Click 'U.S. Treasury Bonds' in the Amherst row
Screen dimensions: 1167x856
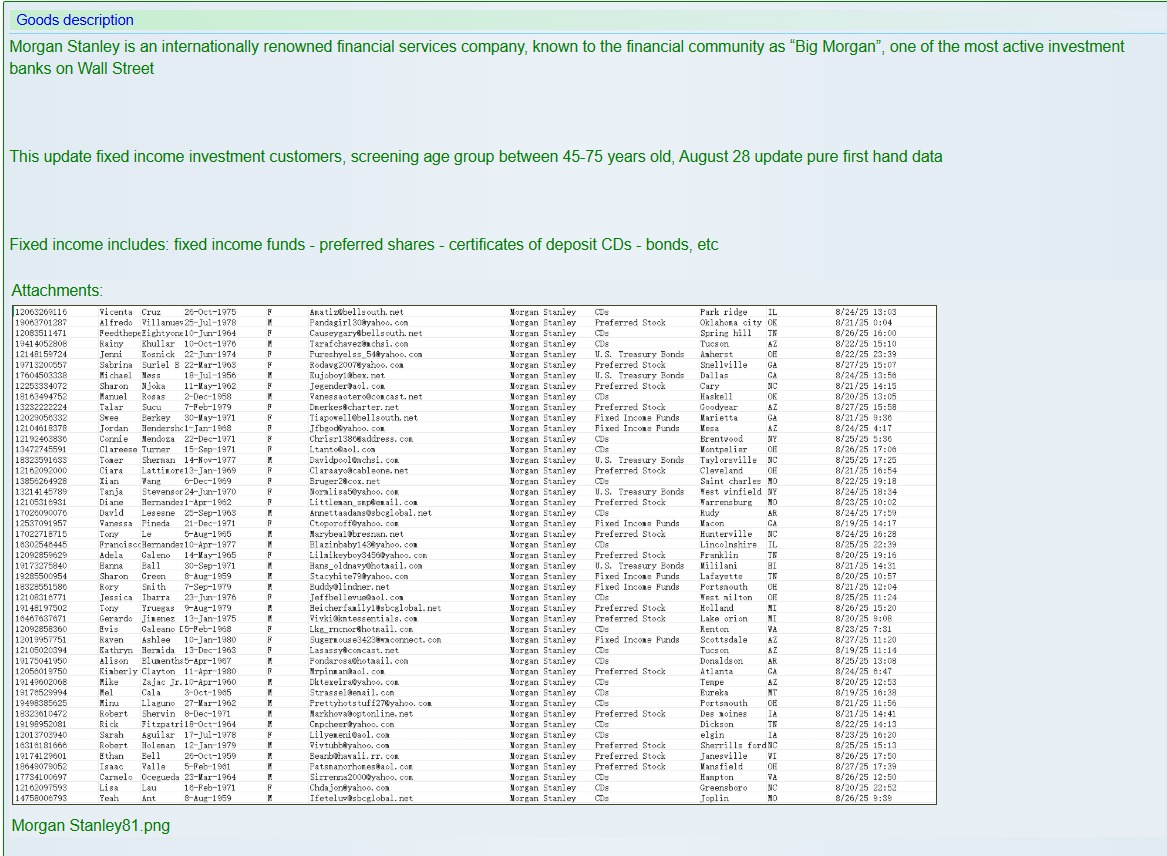click(x=639, y=354)
